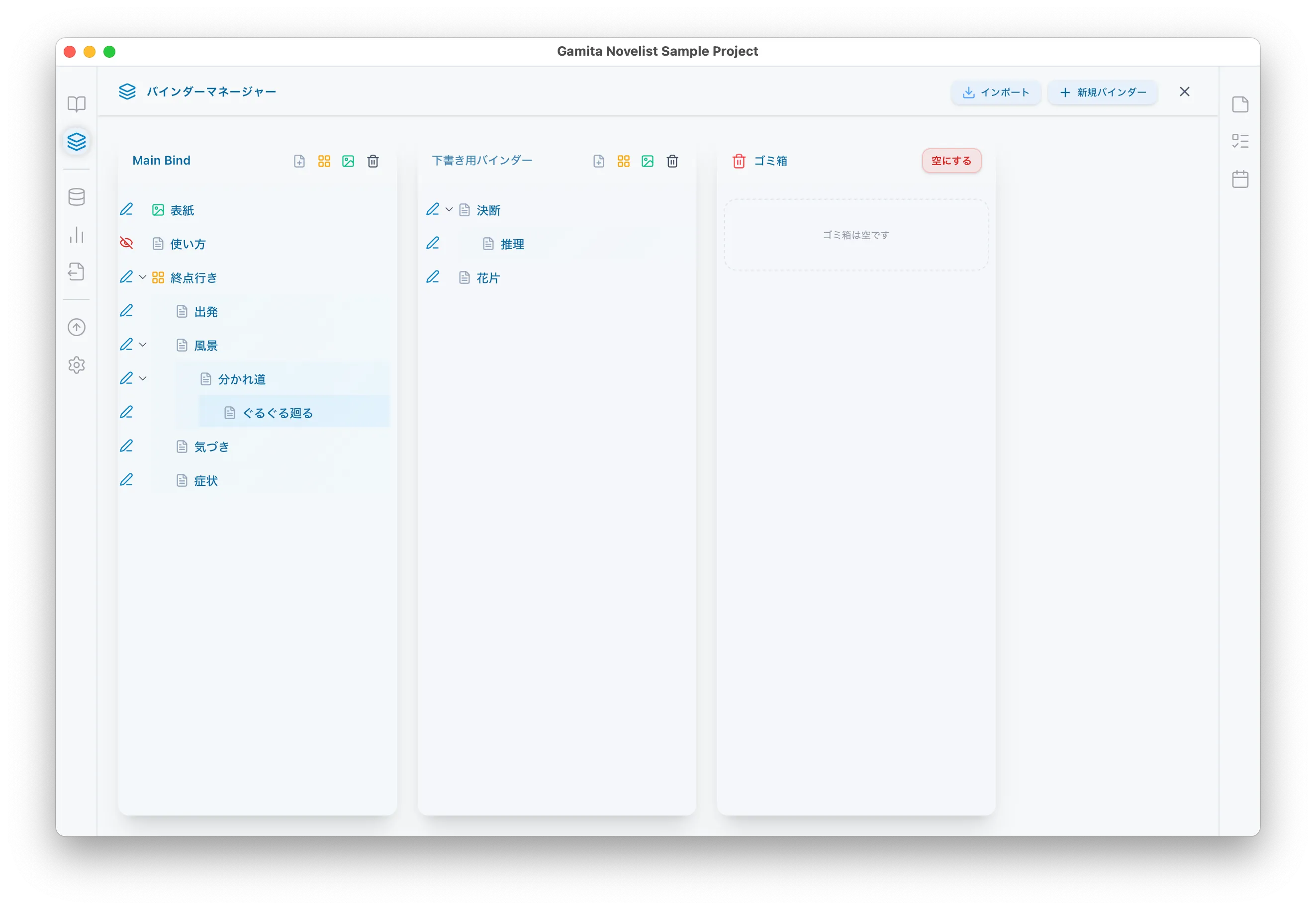Add folder grid to 下書き用バインダー
Image resolution: width=1316 pixels, height=910 pixels.
[623, 161]
